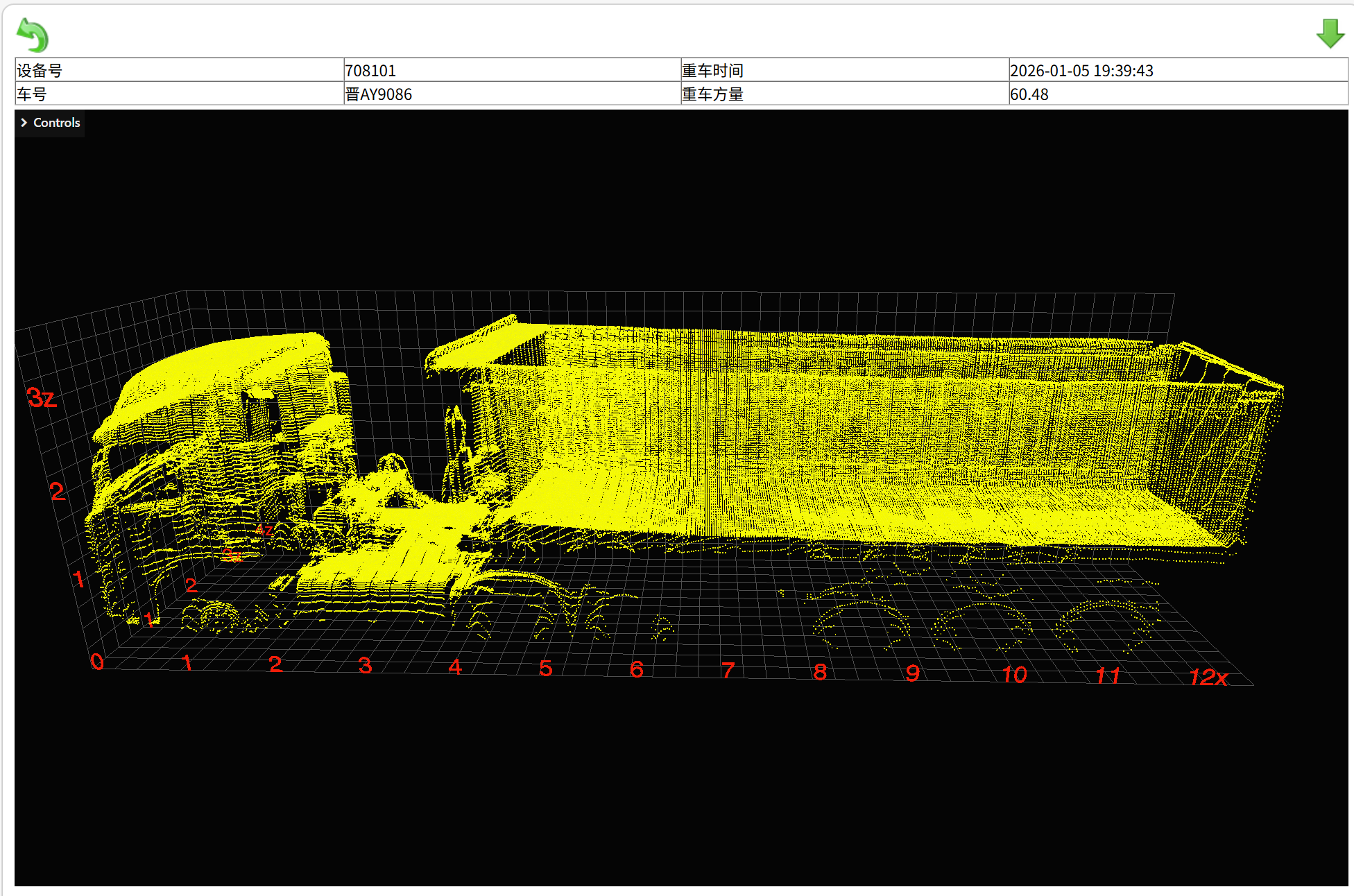Image resolution: width=1354 pixels, height=896 pixels.
Task: Click the 车号 label cell
Action: click(32, 94)
